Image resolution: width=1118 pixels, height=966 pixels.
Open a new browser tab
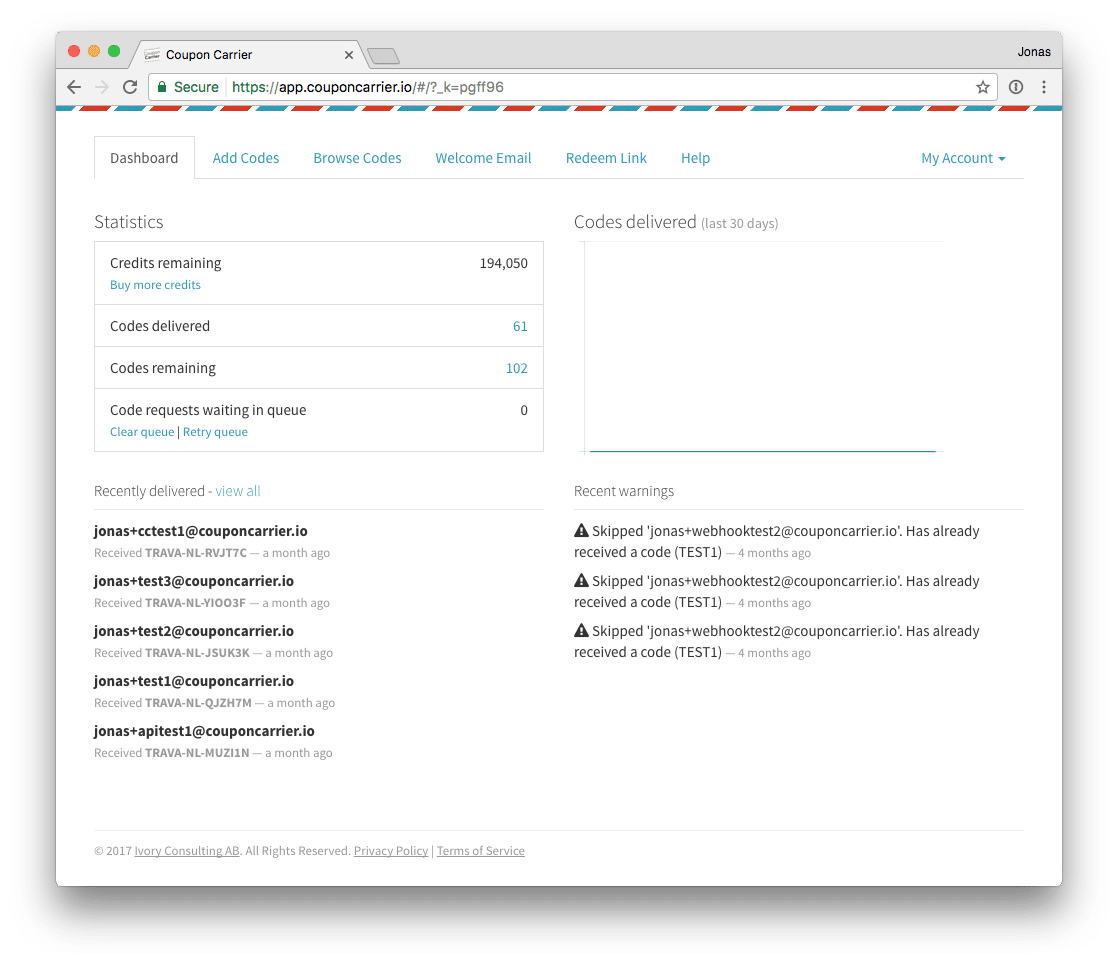[x=384, y=56]
